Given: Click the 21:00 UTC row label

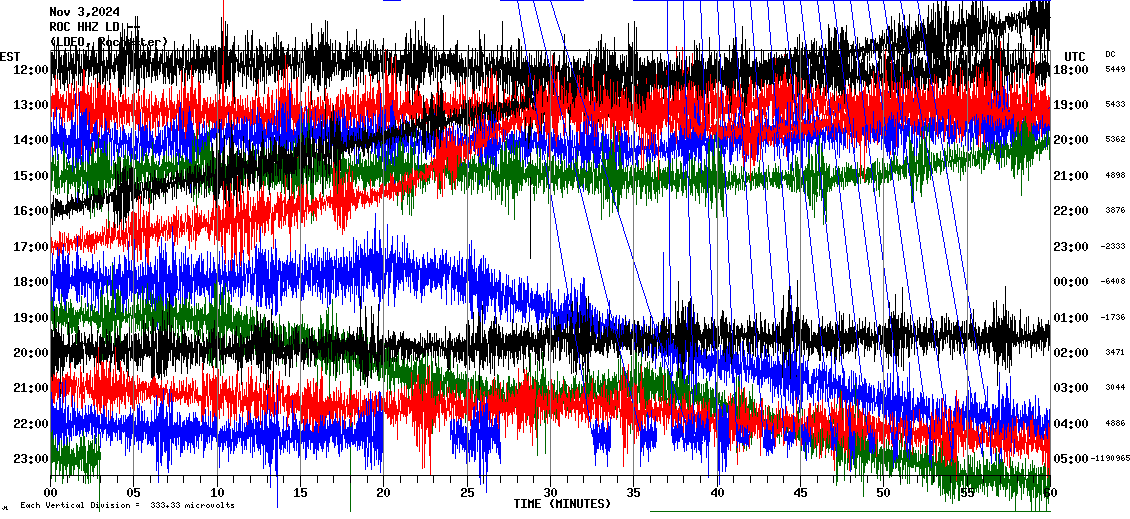Looking at the screenshot, I should click(1071, 176).
